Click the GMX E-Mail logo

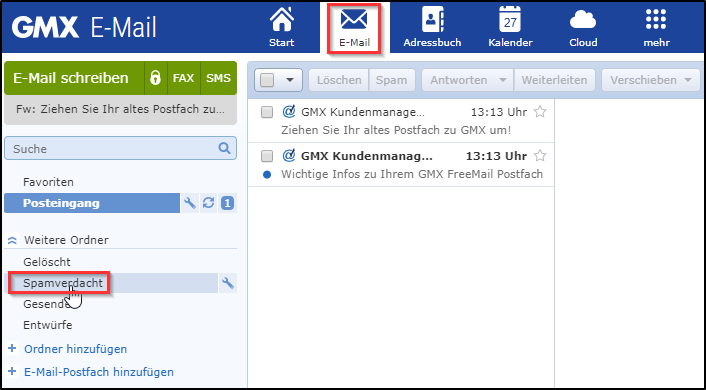84,27
